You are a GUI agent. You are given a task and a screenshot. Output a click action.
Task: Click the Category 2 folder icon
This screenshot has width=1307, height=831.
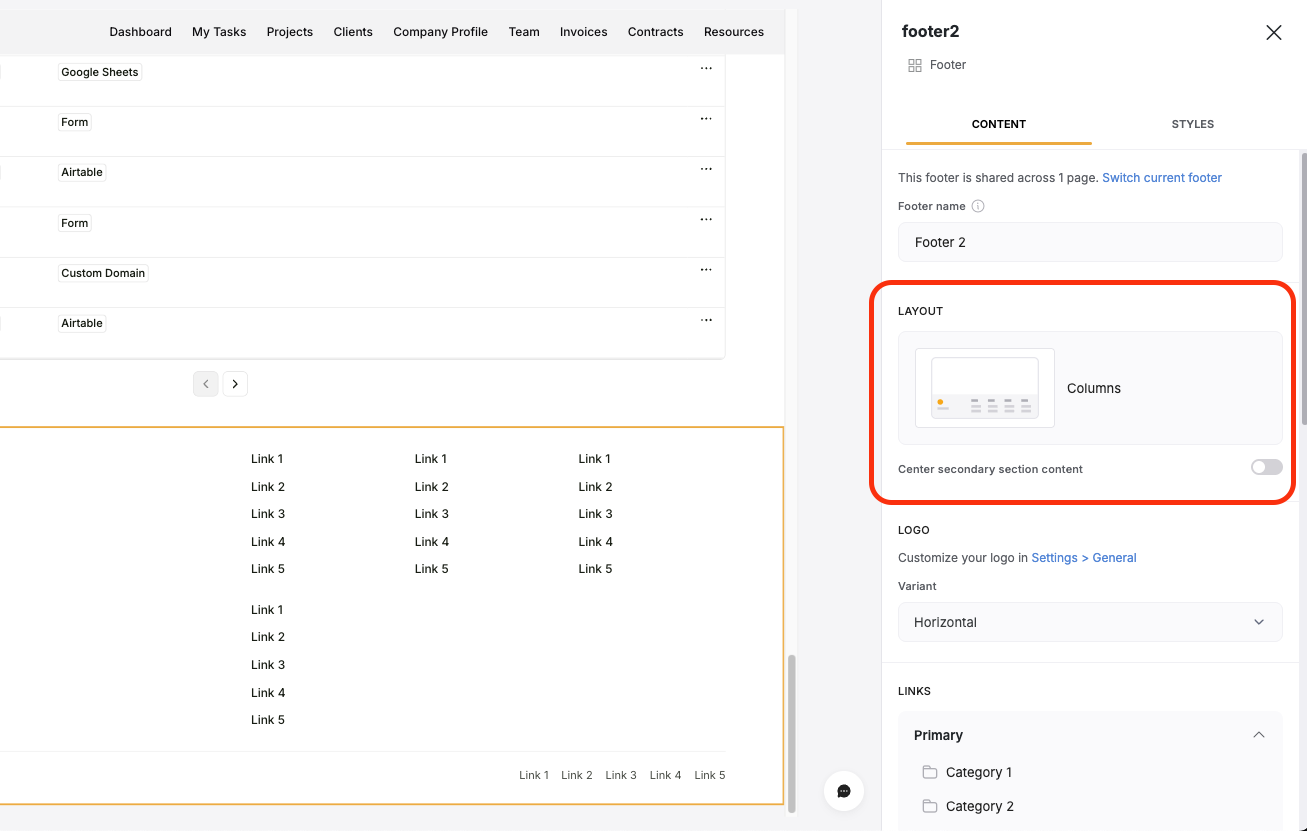pyautogui.click(x=930, y=806)
